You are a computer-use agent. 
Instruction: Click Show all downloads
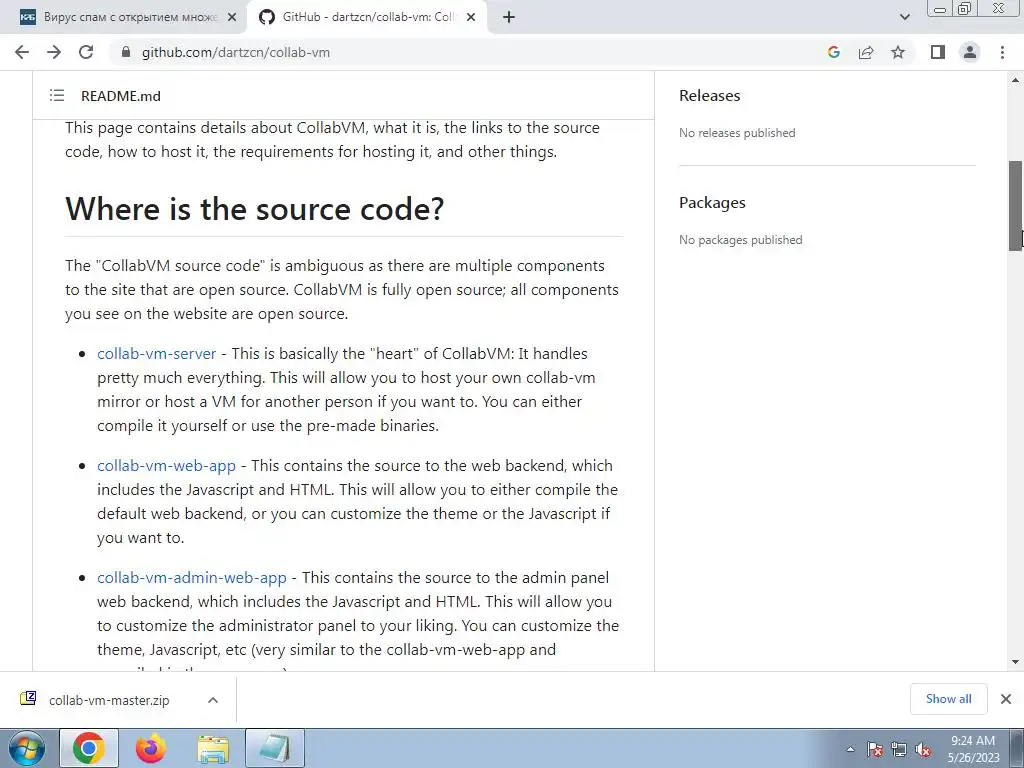click(948, 699)
